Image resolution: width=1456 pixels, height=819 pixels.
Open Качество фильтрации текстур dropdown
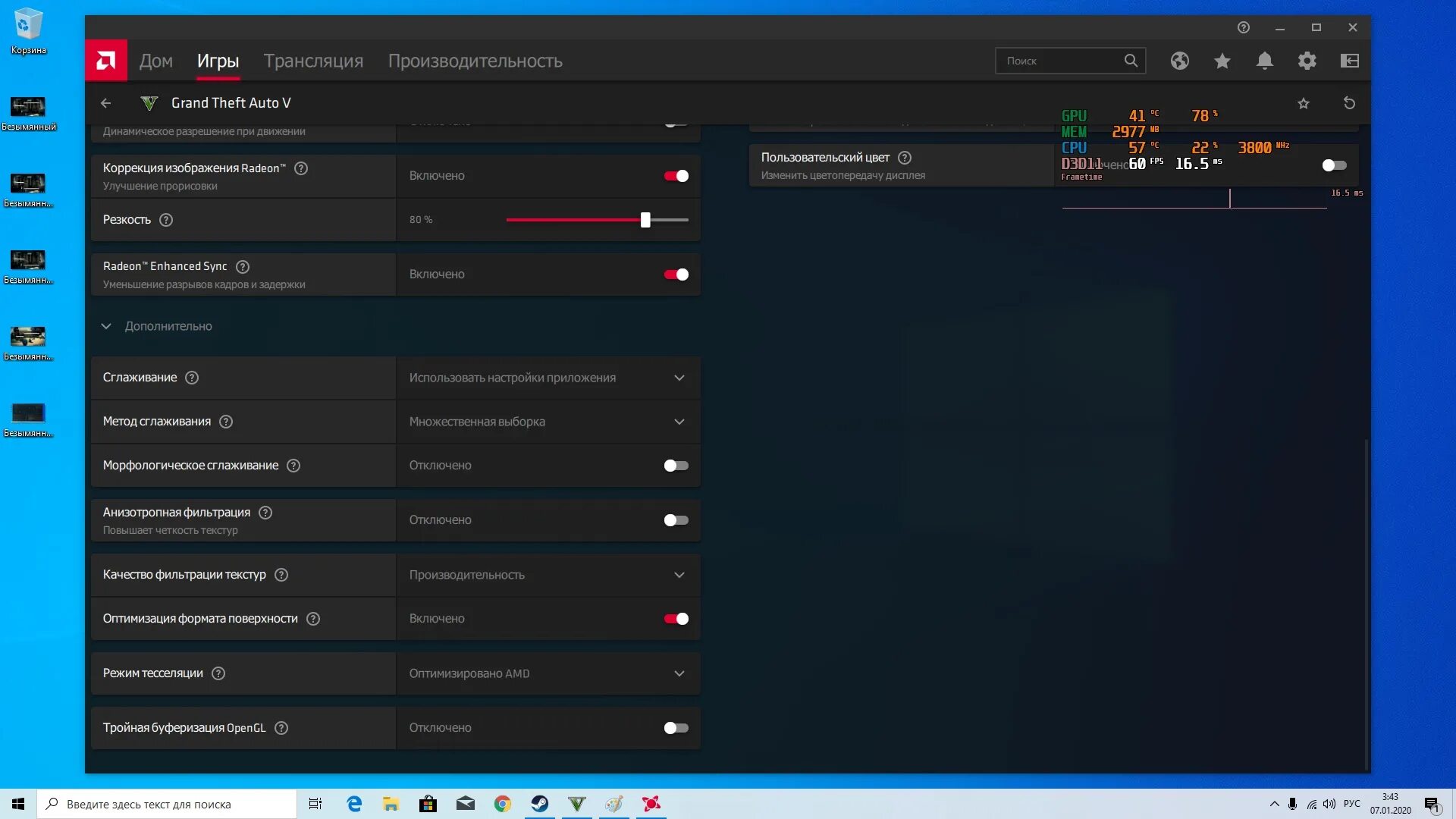coord(548,575)
